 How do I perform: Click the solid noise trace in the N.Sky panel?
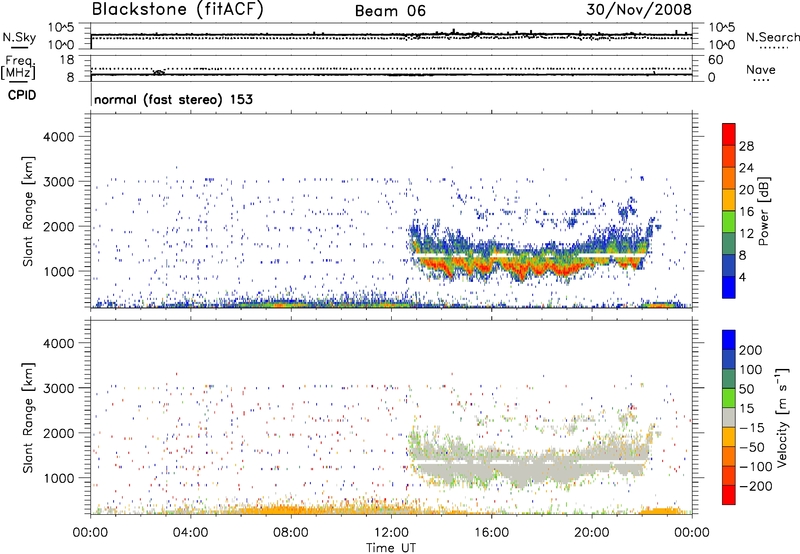(x=391, y=35)
